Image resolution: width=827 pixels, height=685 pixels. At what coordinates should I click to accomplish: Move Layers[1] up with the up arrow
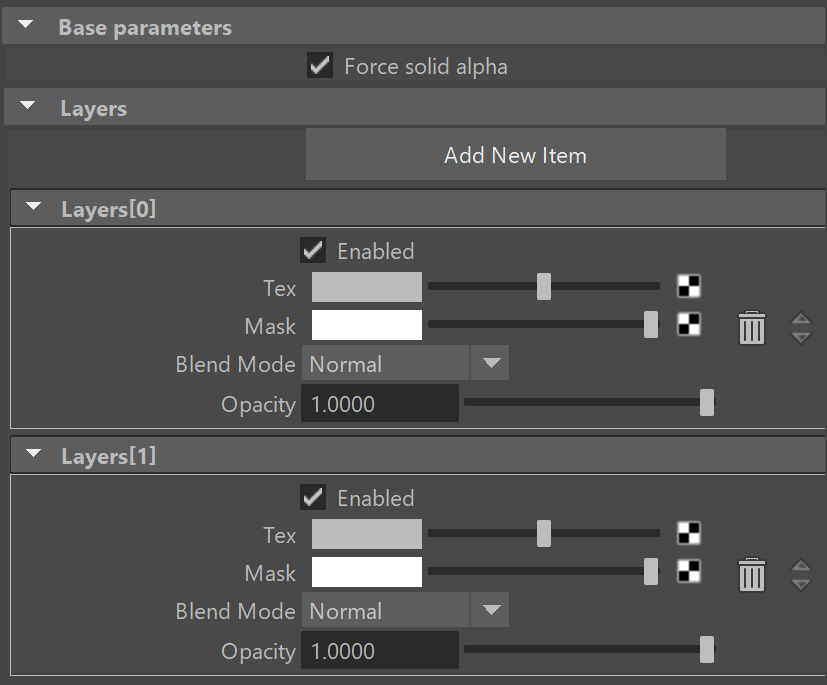pos(801,565)
